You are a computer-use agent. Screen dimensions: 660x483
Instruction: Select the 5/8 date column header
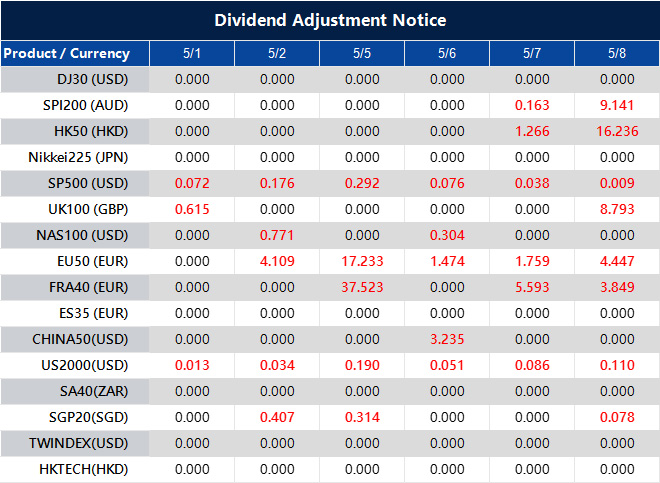(617, 53)
